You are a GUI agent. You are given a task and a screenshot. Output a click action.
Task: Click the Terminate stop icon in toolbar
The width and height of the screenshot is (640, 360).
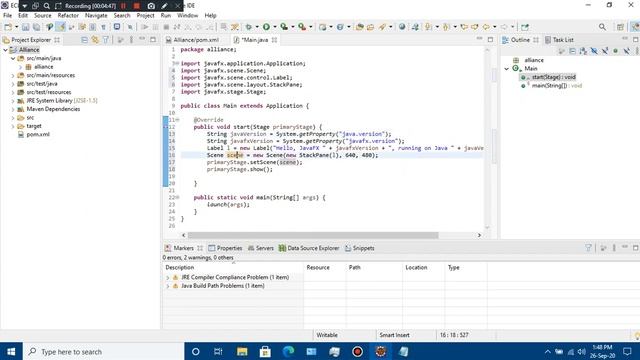point(166,27)
